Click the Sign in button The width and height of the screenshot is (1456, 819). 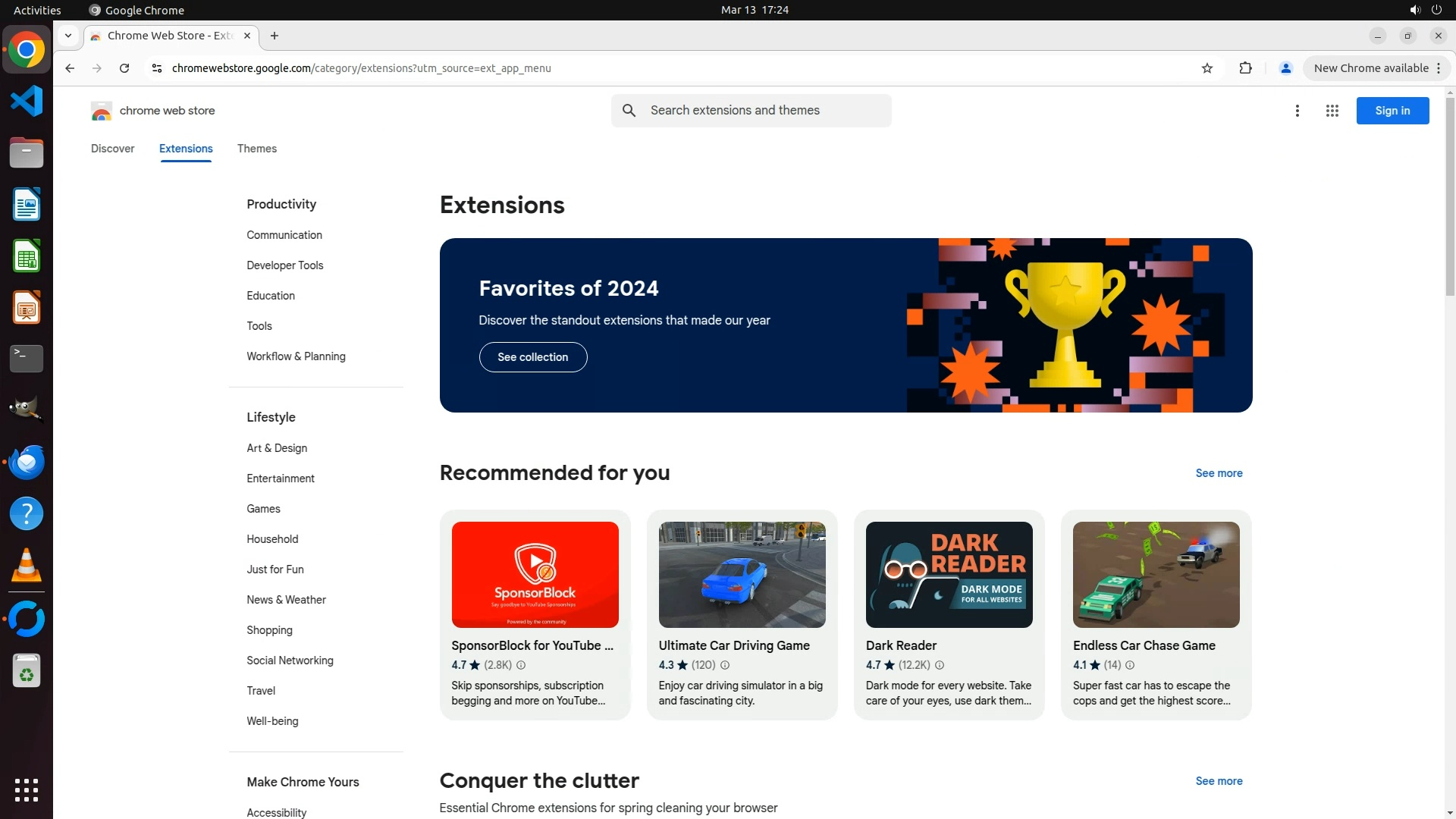point(1392,111)
